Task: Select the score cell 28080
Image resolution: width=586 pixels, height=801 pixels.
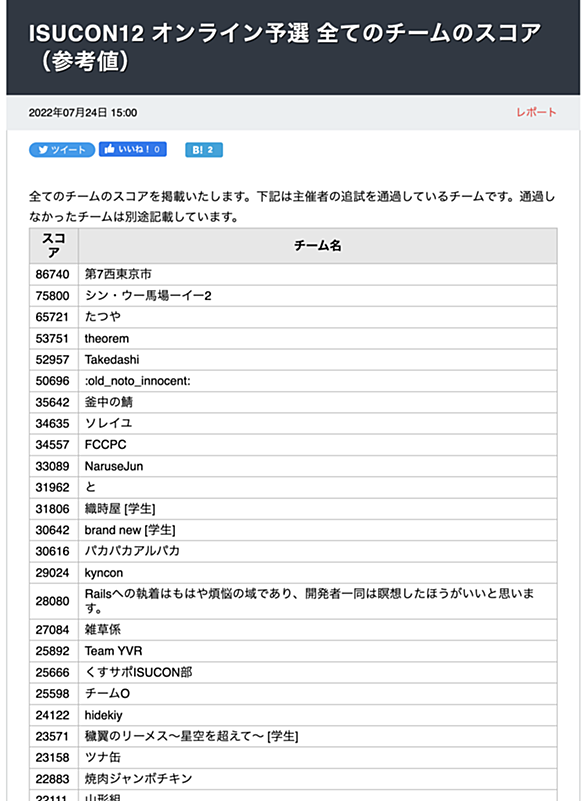Action: click(54, 601)
